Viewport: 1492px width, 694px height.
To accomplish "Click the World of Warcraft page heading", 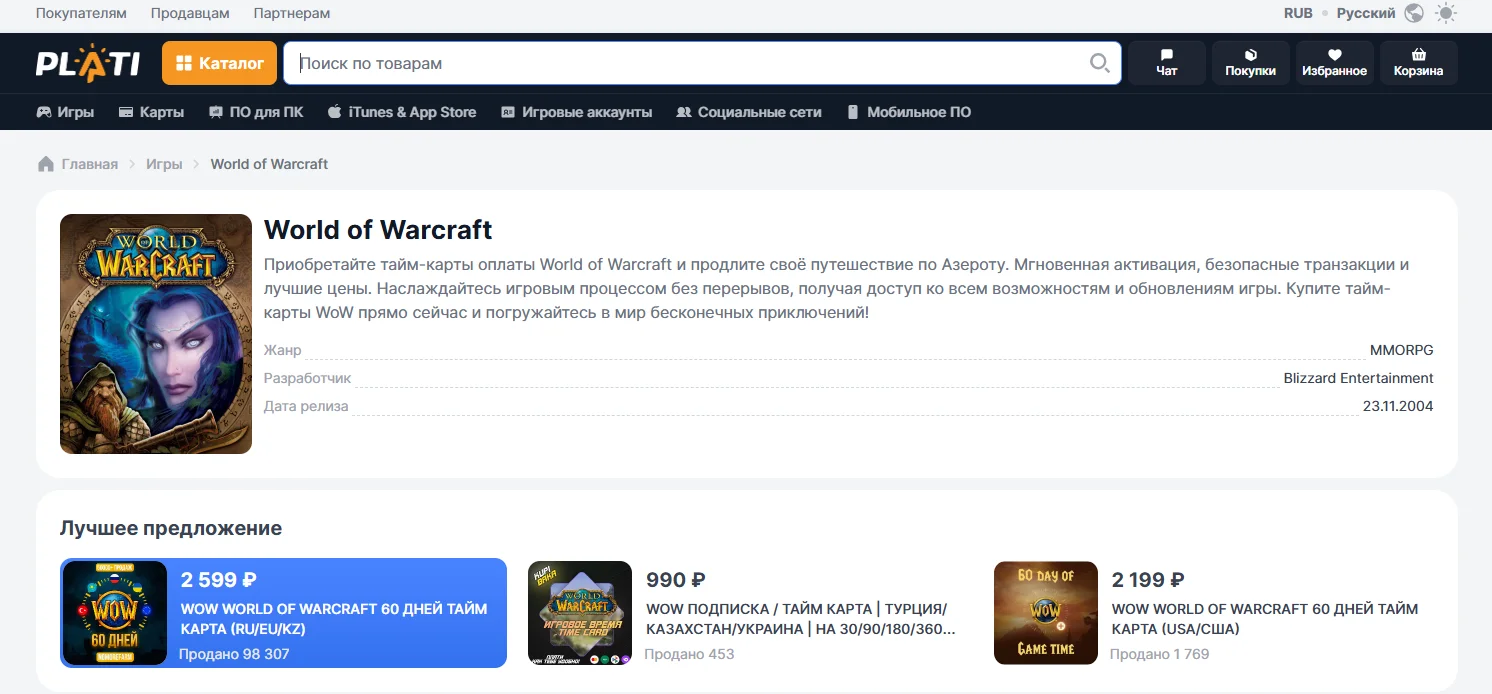I will pos(378,230).
